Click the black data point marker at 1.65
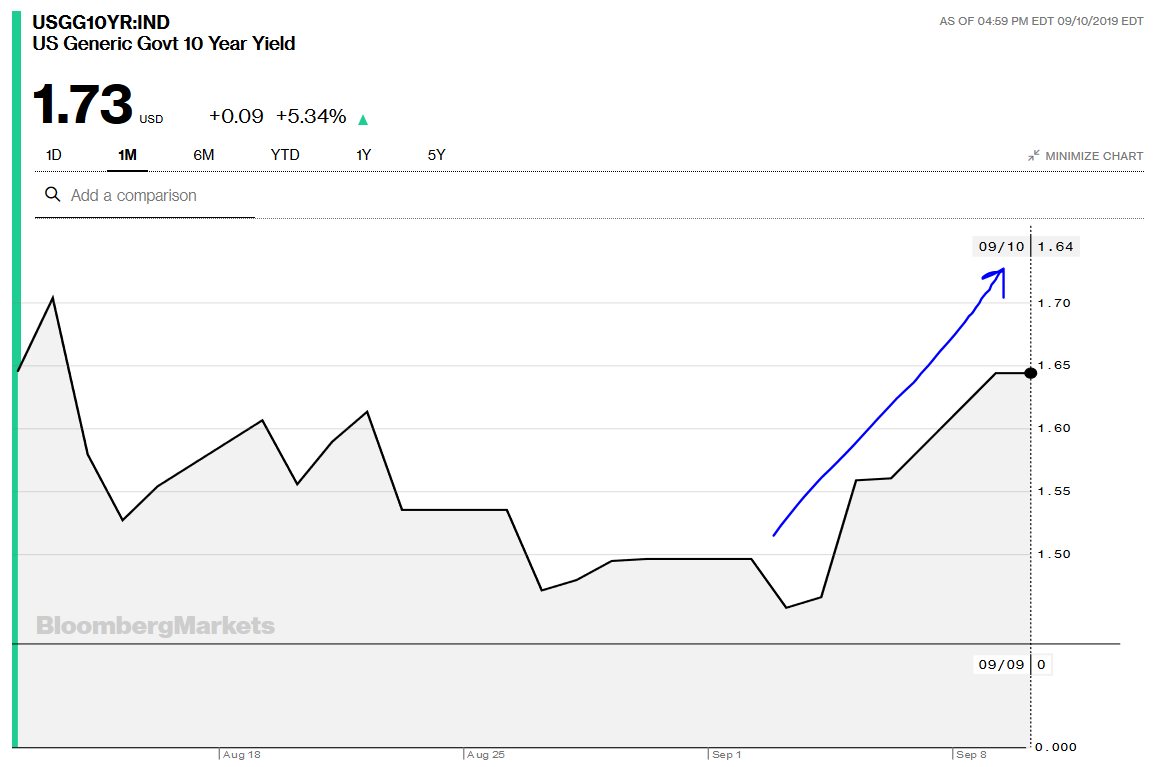1156x767 pixels. tap(1031, 373)
